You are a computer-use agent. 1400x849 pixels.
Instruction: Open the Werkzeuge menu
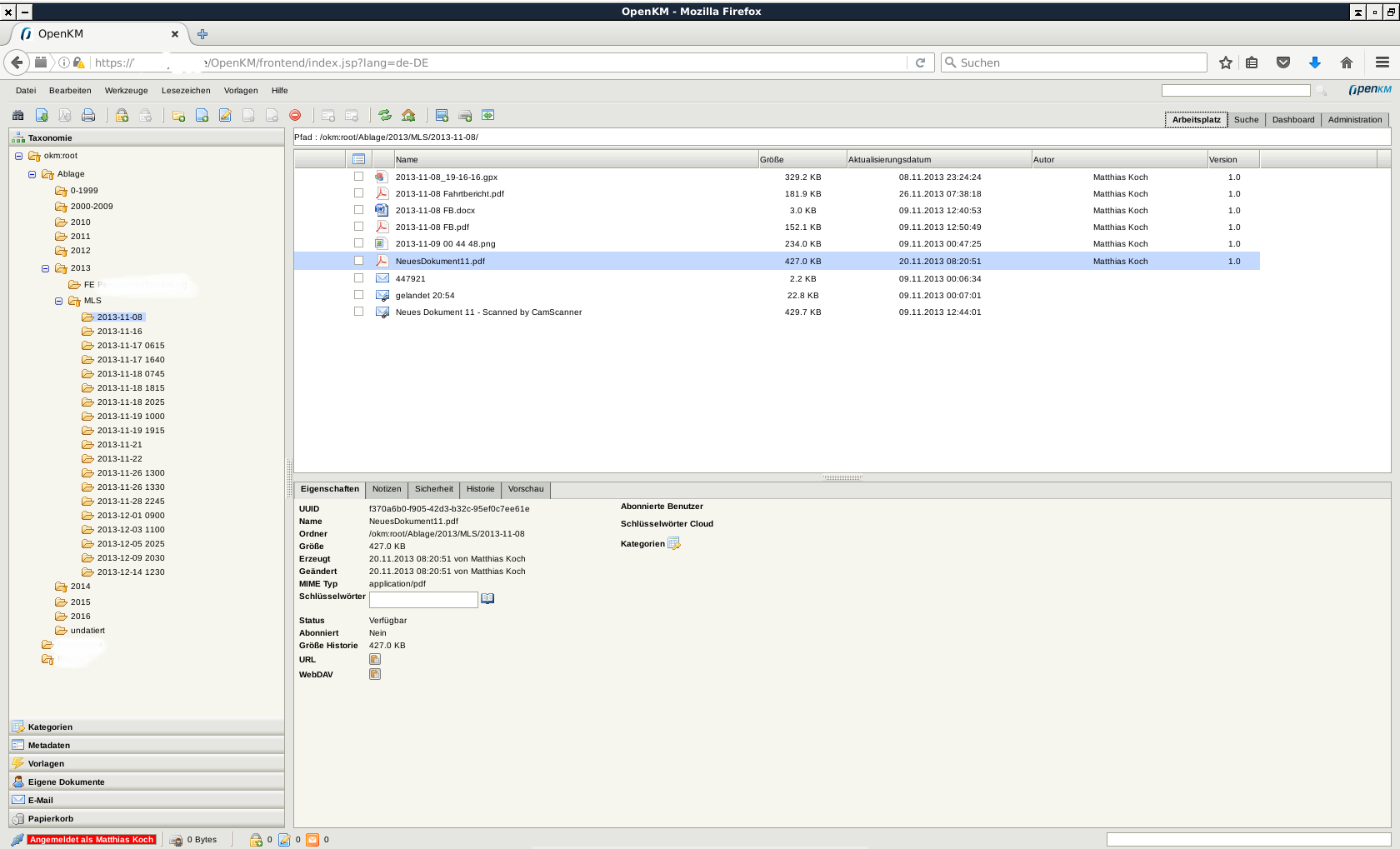point(126,90)
